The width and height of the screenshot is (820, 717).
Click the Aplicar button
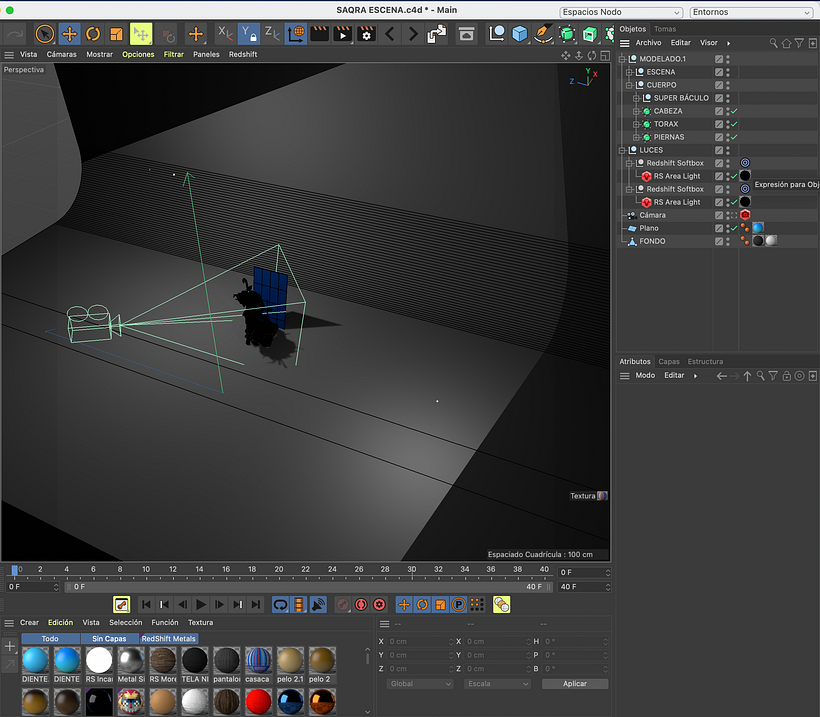pyautogui.click(x=575, y=684)
